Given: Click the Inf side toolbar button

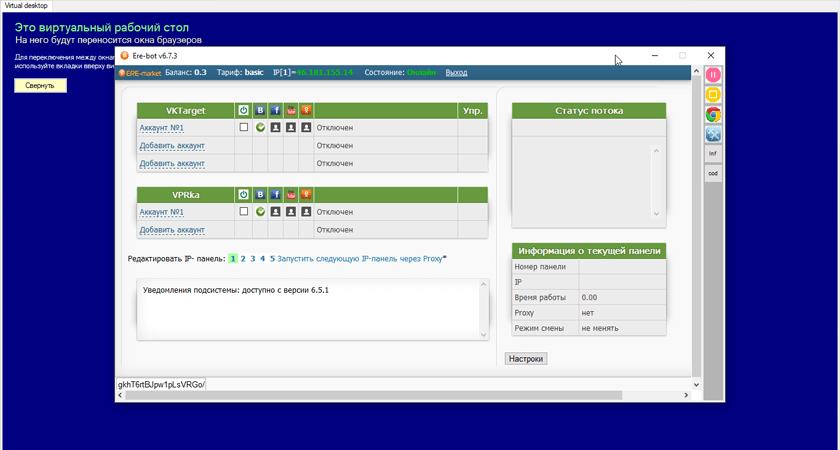Looking at the screenshot, I should pyautogui.click(x=713, y=153).
